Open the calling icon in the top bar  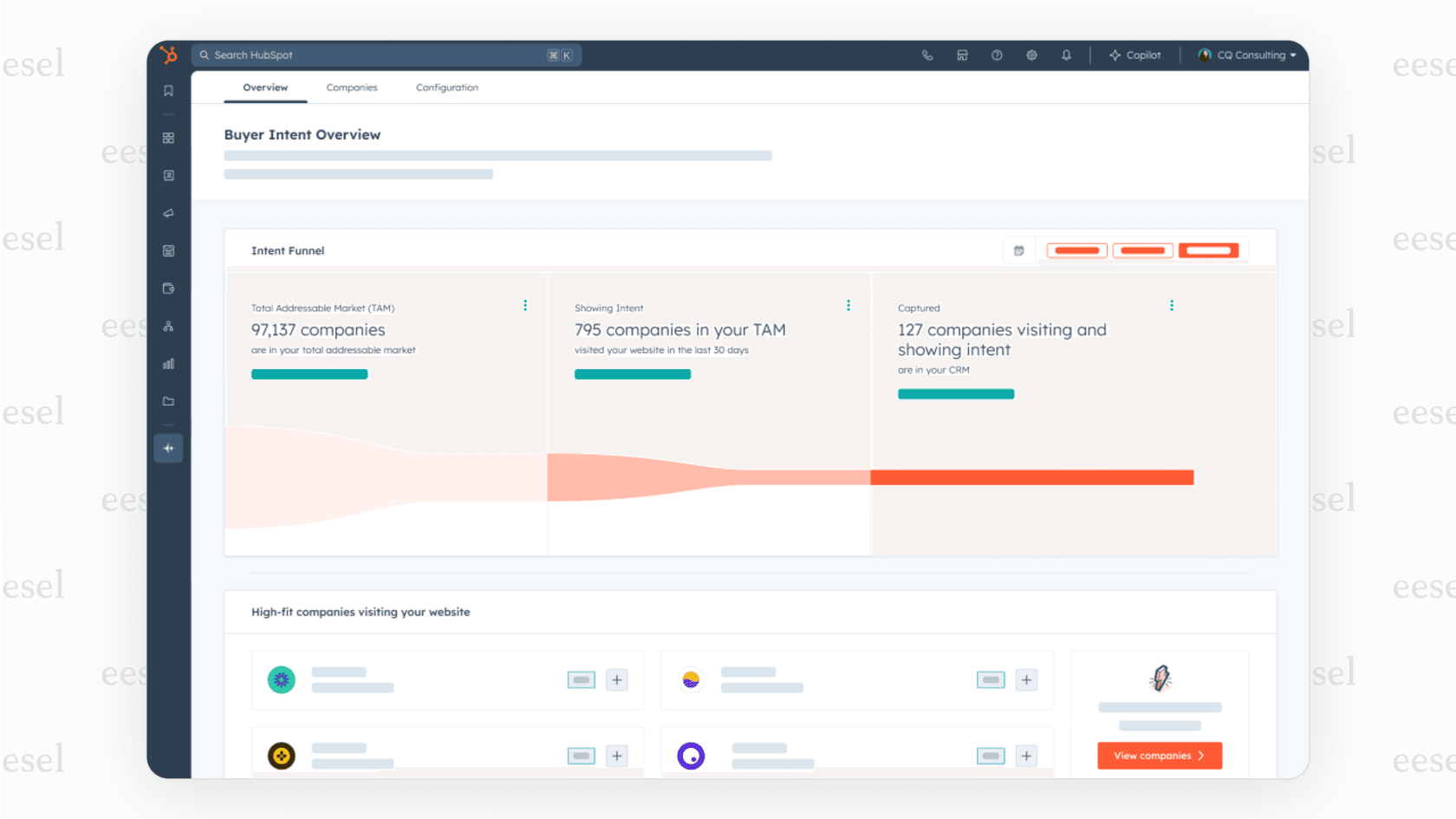click(927, 55)
